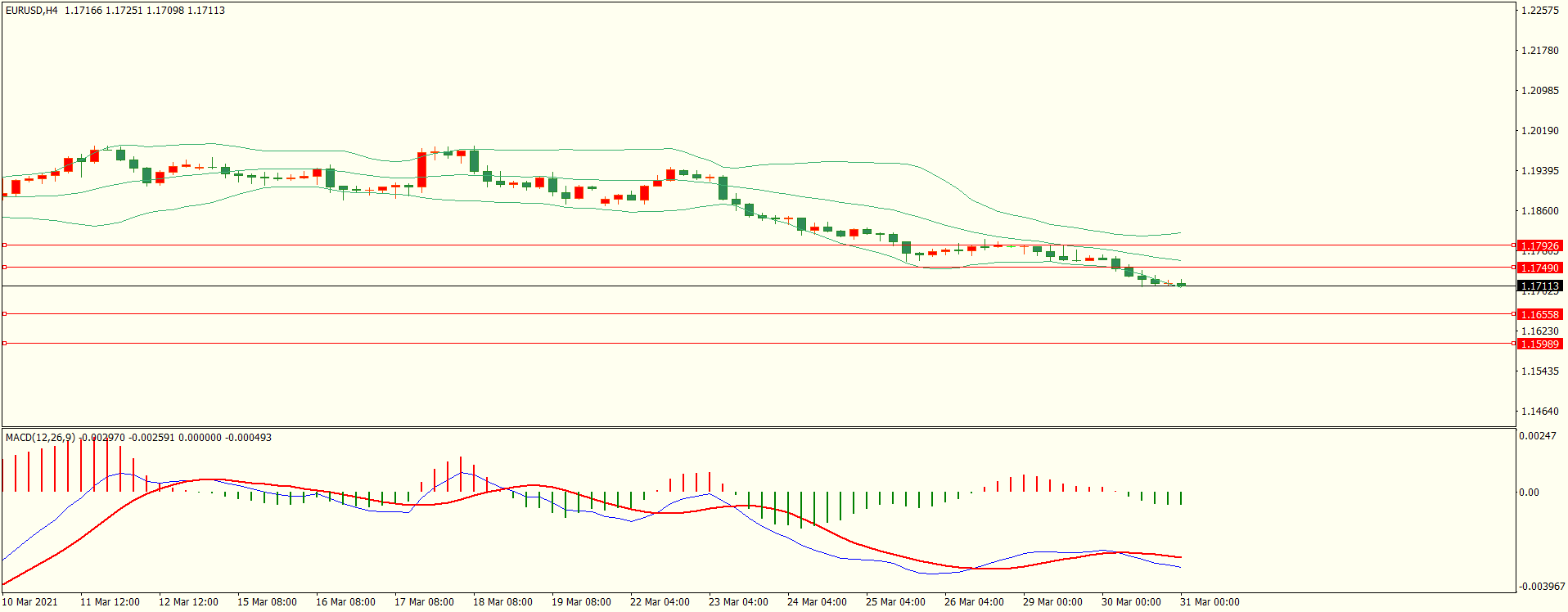Select the red 1.16558 price label
Screen dimensions: 1568x612
(x=1540, y=314)
